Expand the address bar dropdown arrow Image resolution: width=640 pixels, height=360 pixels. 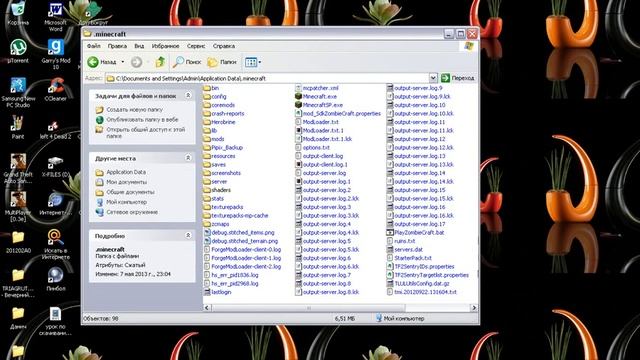433,78
